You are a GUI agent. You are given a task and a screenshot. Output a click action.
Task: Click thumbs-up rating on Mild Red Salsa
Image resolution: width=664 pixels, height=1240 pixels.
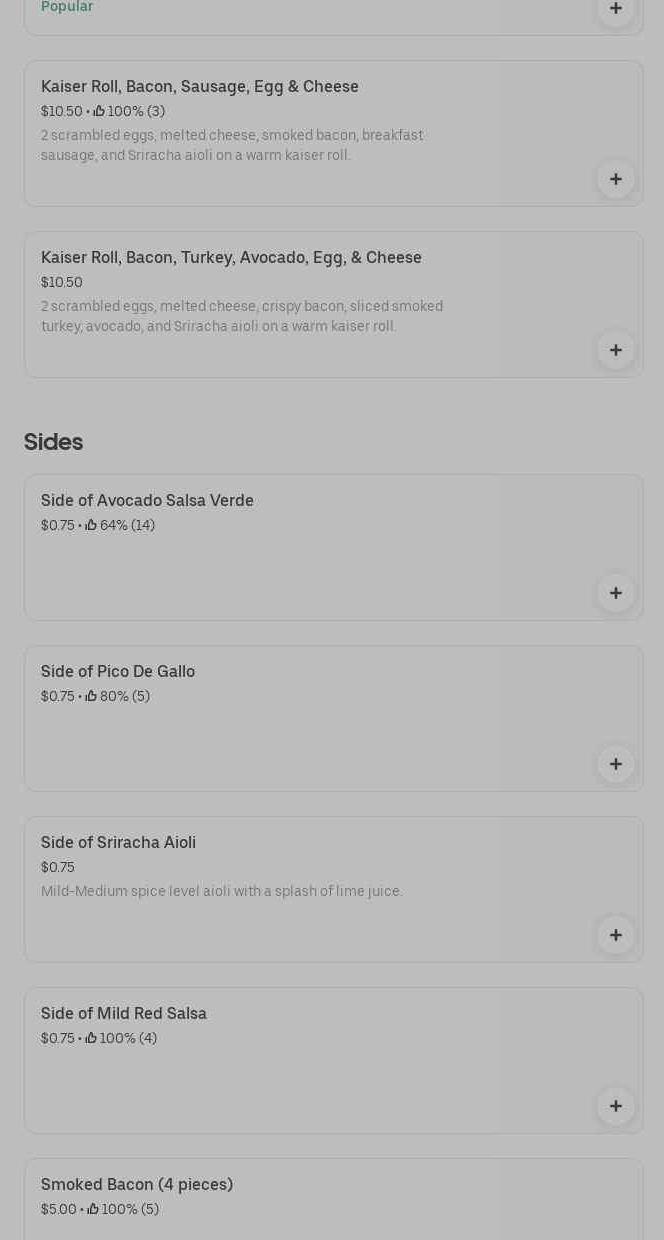pyautogui.click(x=91, y=1038)
